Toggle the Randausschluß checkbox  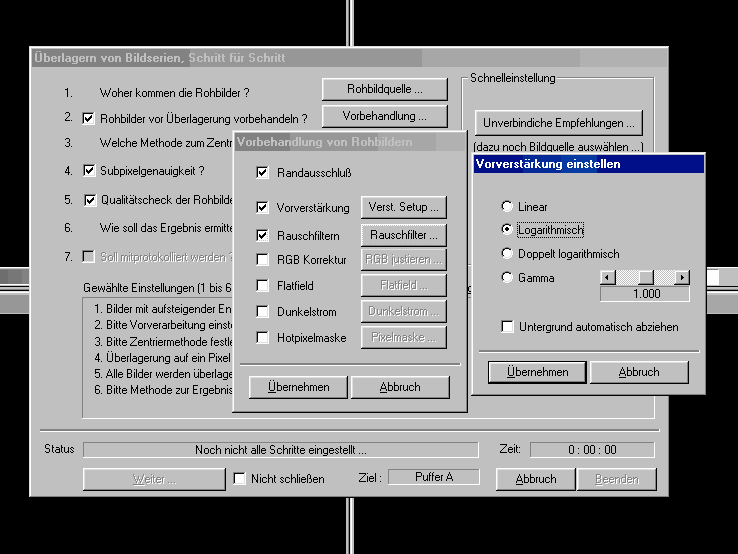[x=263, y=173]
